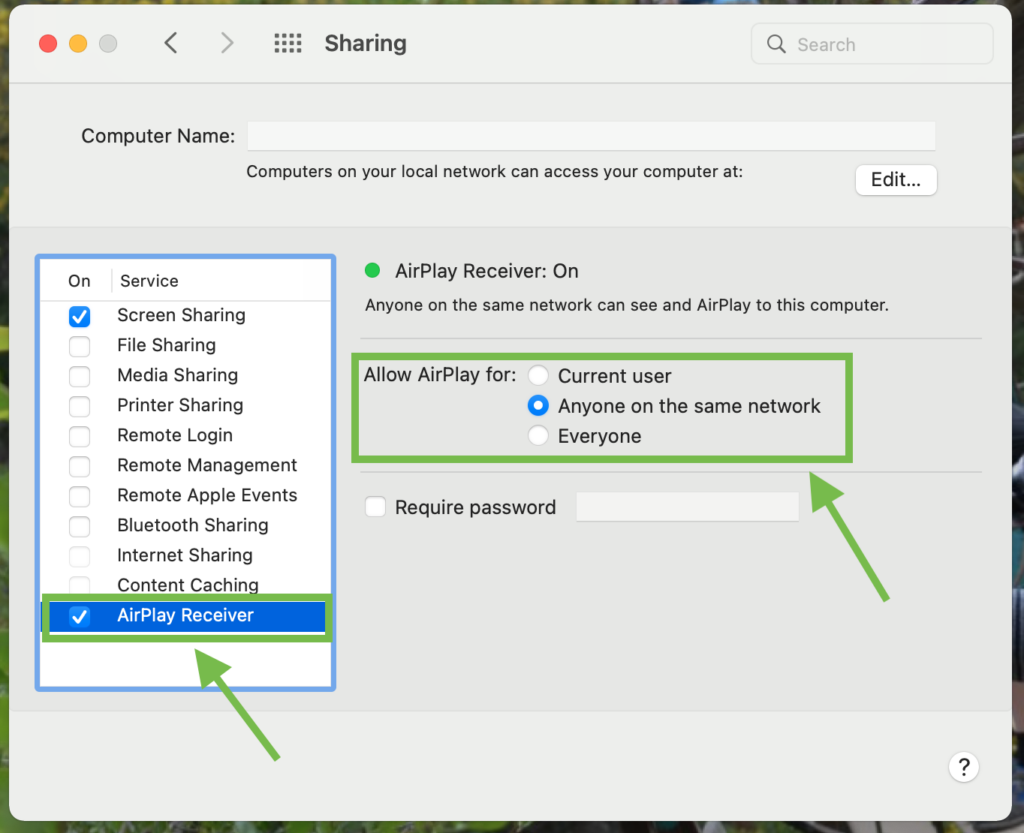The image size is (1024, 833).
Task: Enable the Remote Login checkbox
Action: tap(80, 436)
